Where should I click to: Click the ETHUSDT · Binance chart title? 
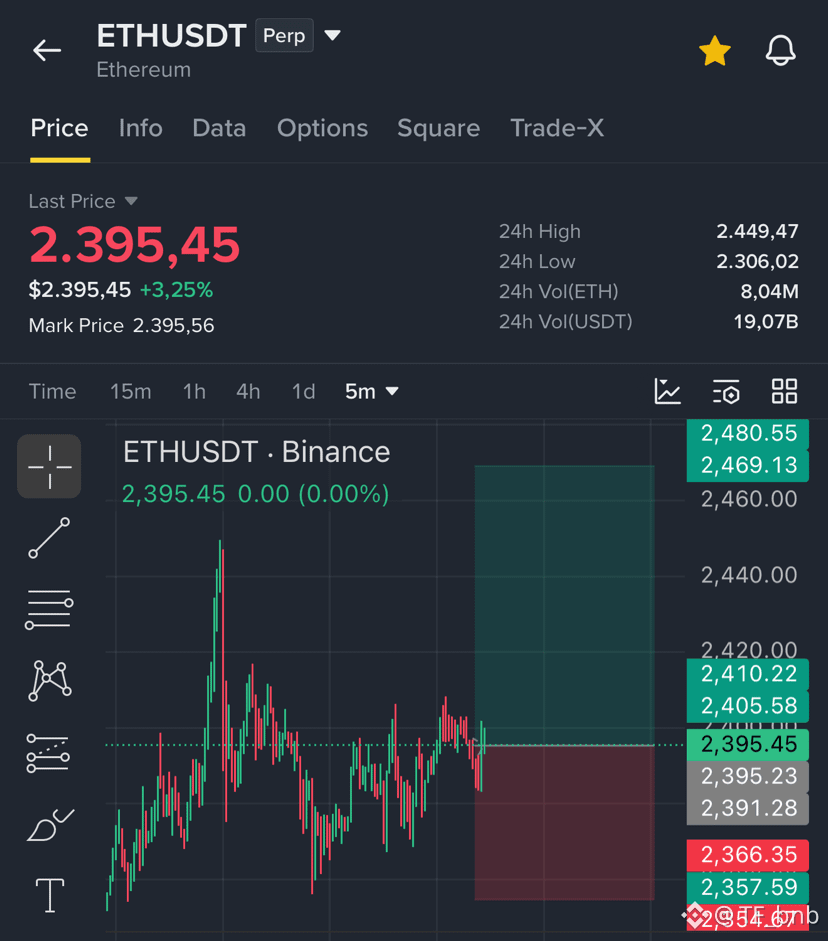pyautogui.click(x=257, y=452)
